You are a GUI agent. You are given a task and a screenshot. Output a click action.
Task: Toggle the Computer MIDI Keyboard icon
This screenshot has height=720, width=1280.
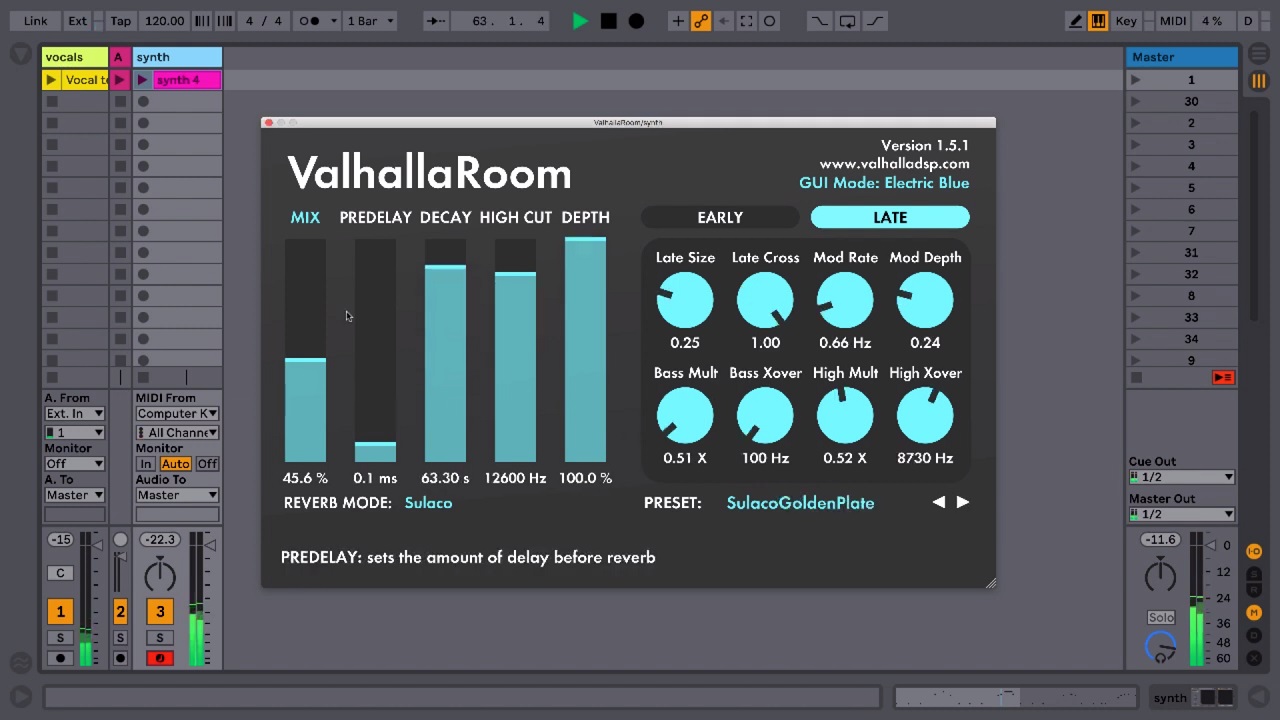(1098, 21)
